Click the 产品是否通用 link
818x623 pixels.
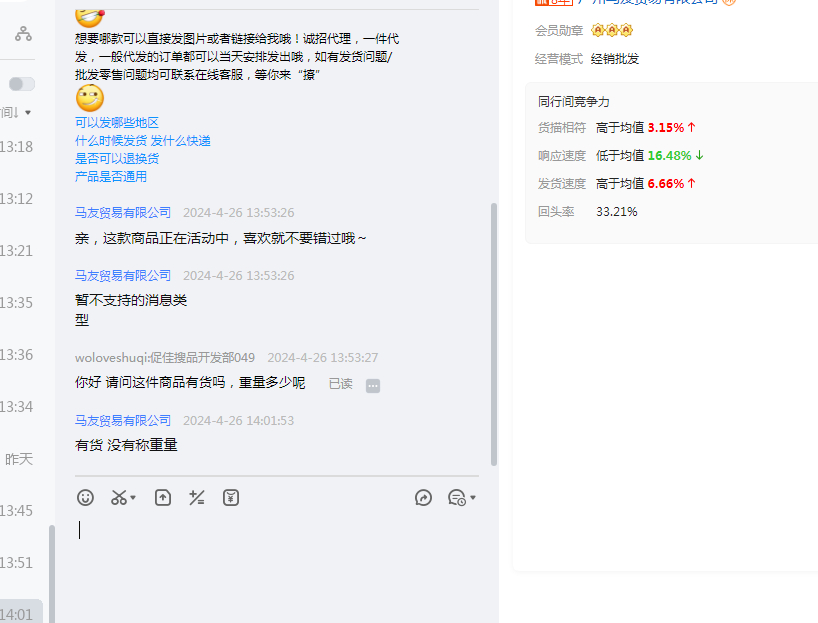click(x=110, y=176)
